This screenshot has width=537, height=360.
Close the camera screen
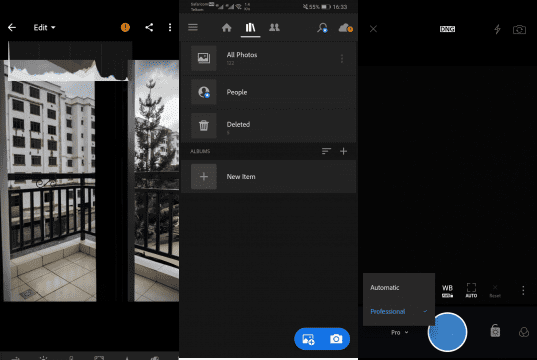pos(373,29)
